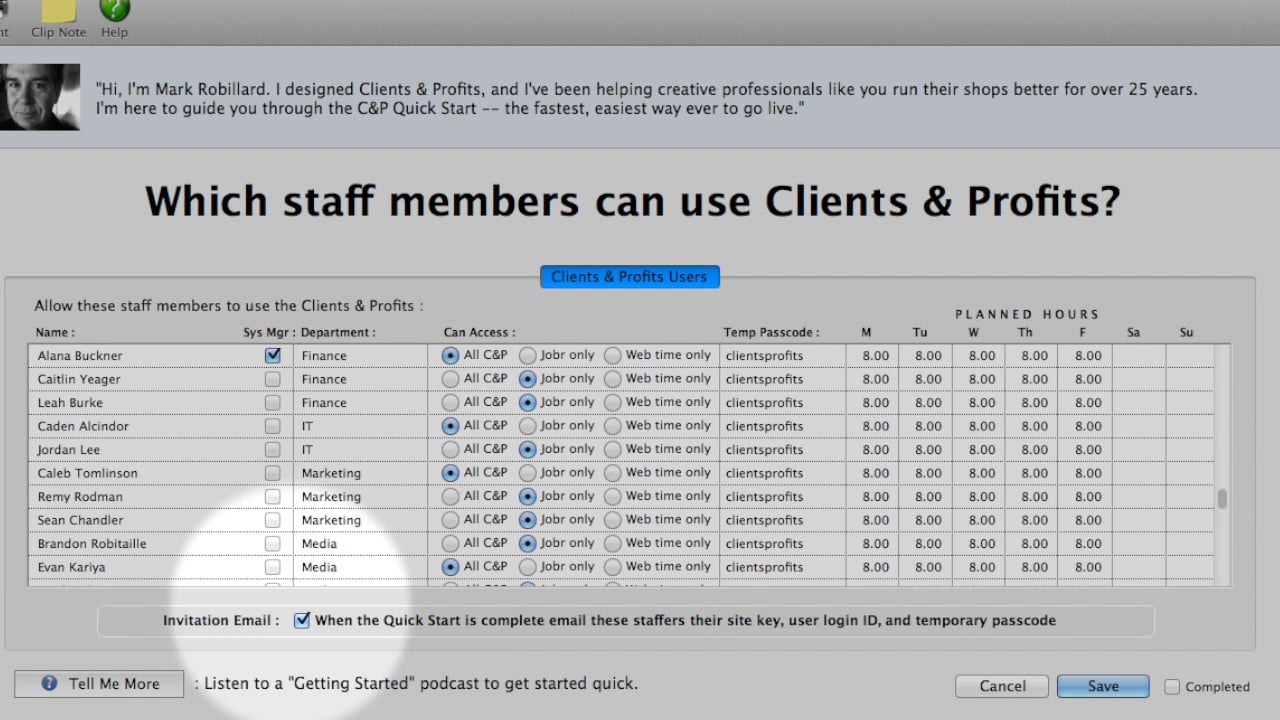Click Caden Alcindor's empty Sunday hours cell

(1190, 426)
